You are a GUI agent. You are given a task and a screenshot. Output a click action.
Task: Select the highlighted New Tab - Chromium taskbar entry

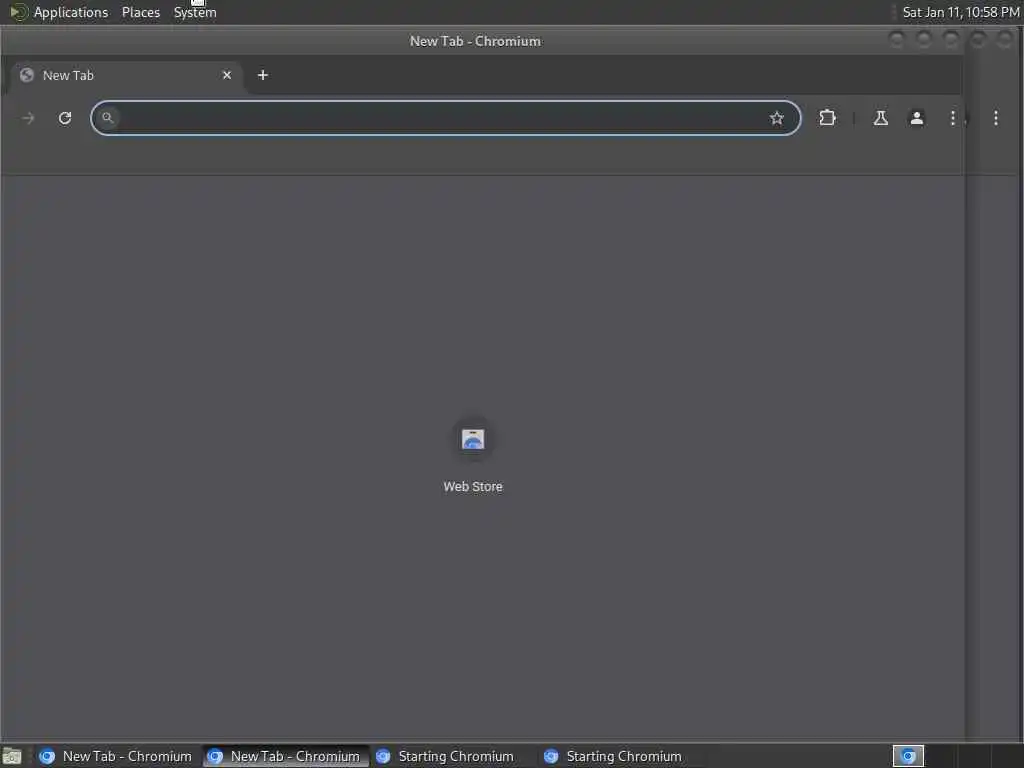(285, 756)
